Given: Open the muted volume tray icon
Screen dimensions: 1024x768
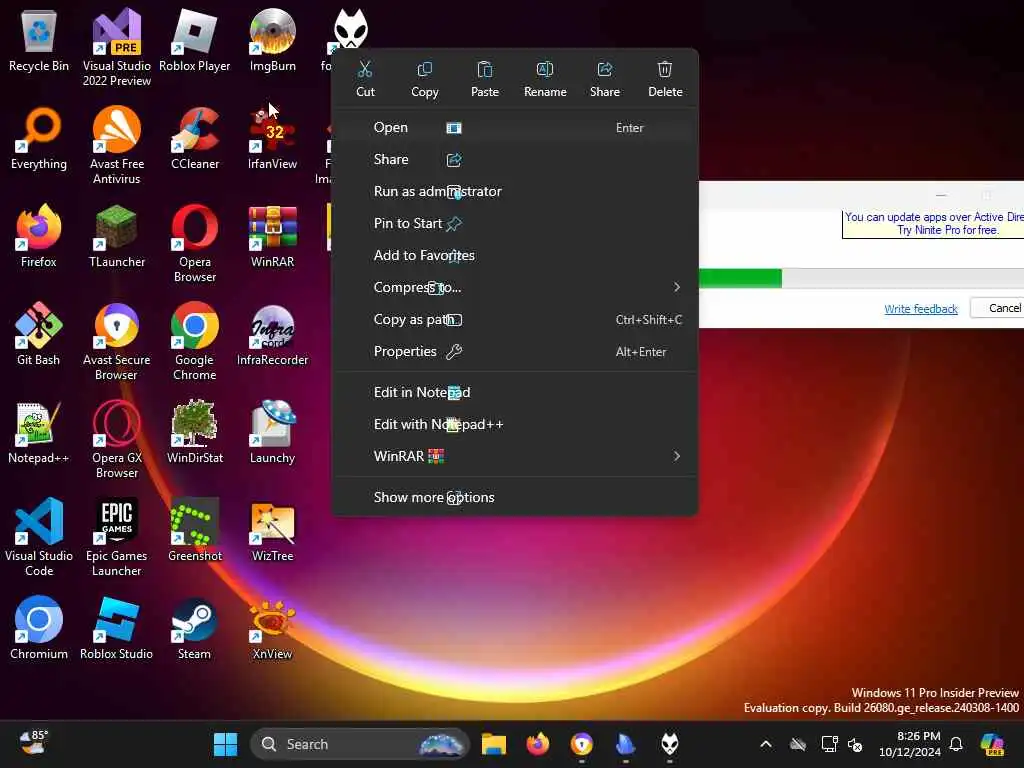Looking at the screenshot, I should click(x=855, y=744).
